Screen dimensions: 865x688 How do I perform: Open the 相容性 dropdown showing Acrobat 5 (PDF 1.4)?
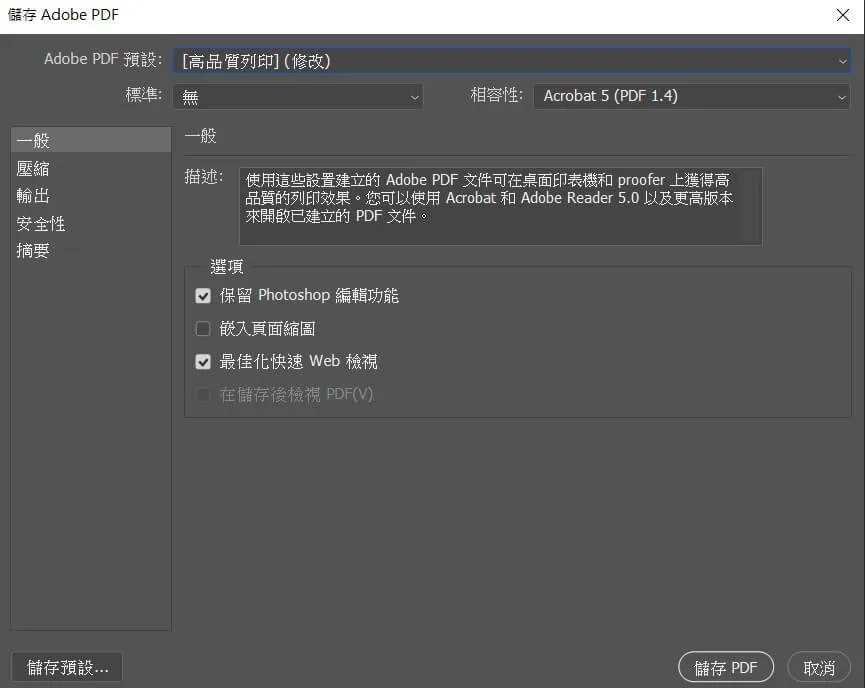[x=692, y=97]
